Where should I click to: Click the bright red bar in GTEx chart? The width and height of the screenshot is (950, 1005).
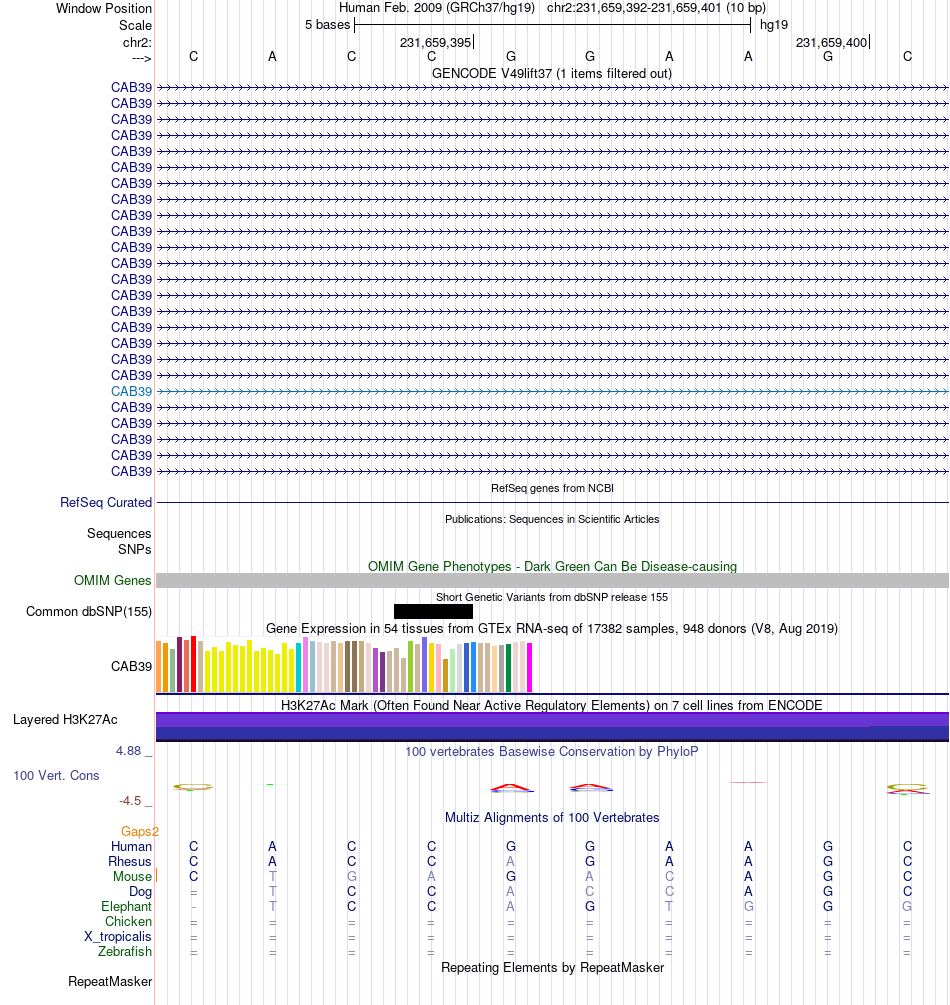click(x=194, y=664)
